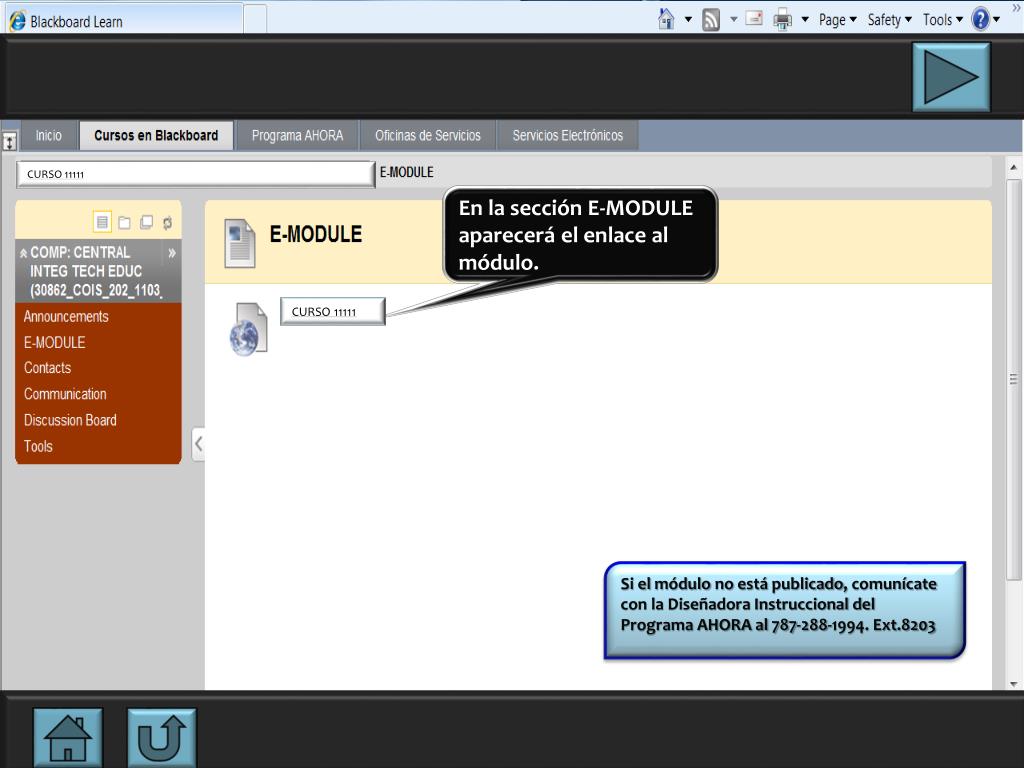Viewport: 1024px width, 768px height.
Task: Click the return U-turn arrow button
Action: click(x=161, y=738)
